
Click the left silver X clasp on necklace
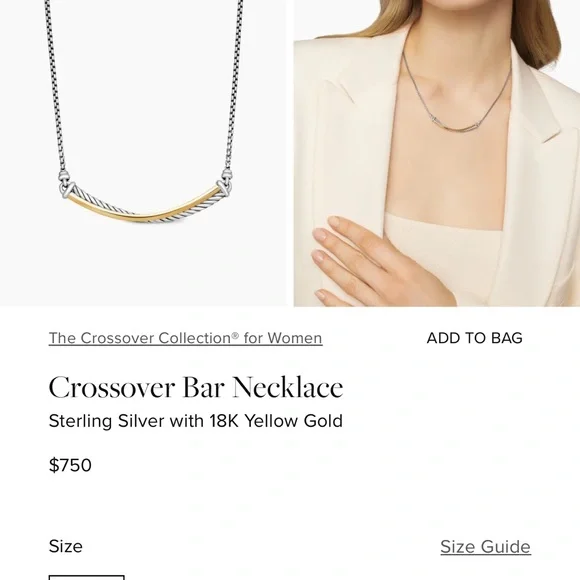67,188
